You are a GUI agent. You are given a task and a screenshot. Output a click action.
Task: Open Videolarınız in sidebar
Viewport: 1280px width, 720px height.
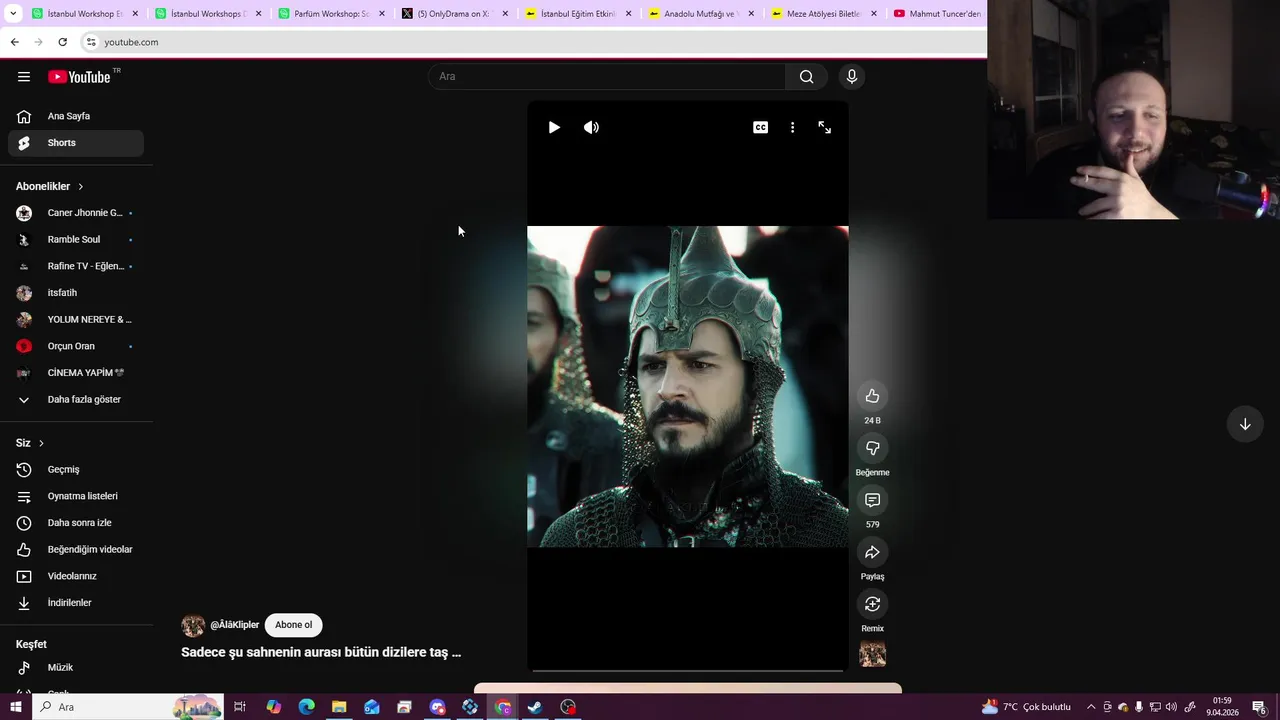pos(76,576)
